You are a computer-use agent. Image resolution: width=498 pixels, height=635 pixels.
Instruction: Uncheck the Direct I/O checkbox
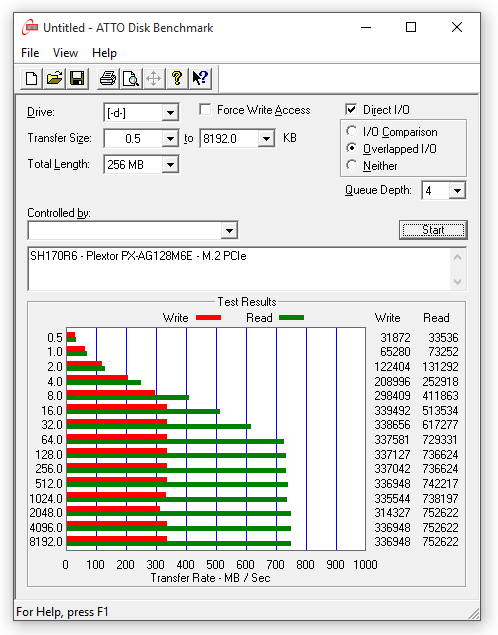(x=351, y=110)
